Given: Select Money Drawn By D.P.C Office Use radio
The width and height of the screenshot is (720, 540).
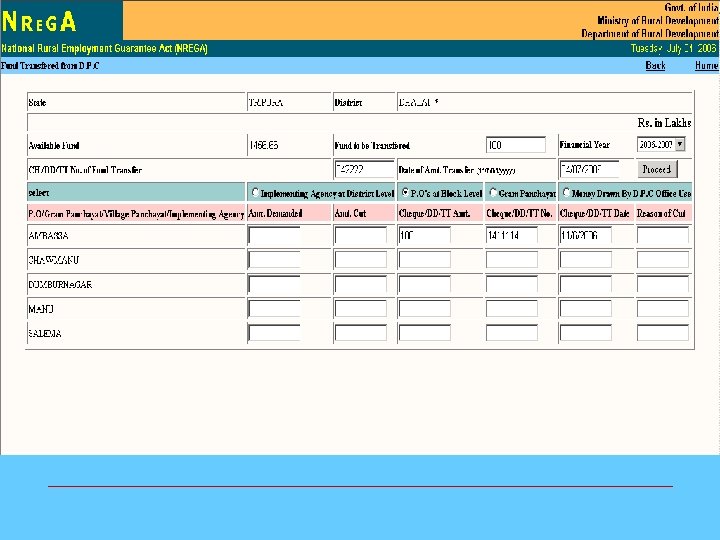Looking at the screenshot, I should tap(567, 192).
